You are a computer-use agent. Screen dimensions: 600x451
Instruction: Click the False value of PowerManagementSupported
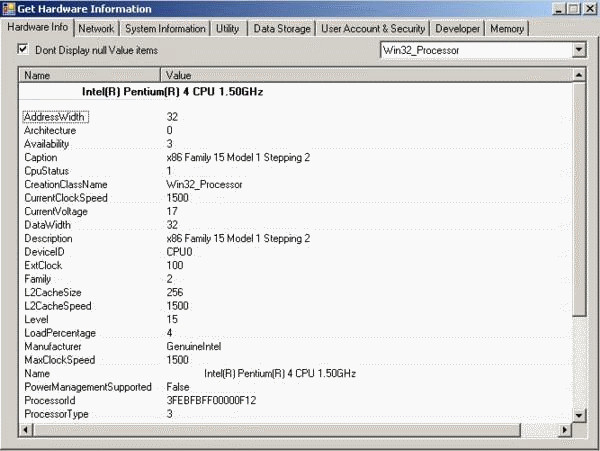(x=178, y=387)
